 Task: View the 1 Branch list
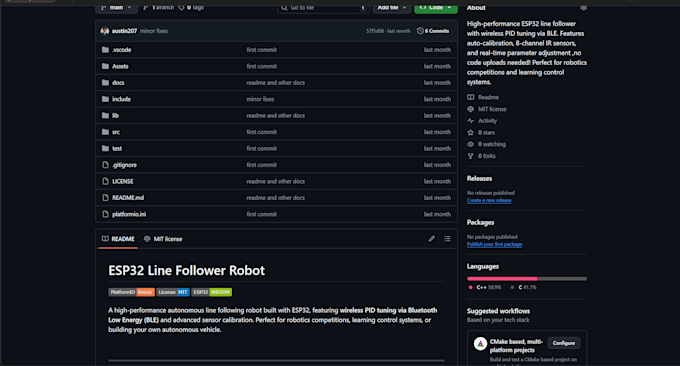[158, 7]
